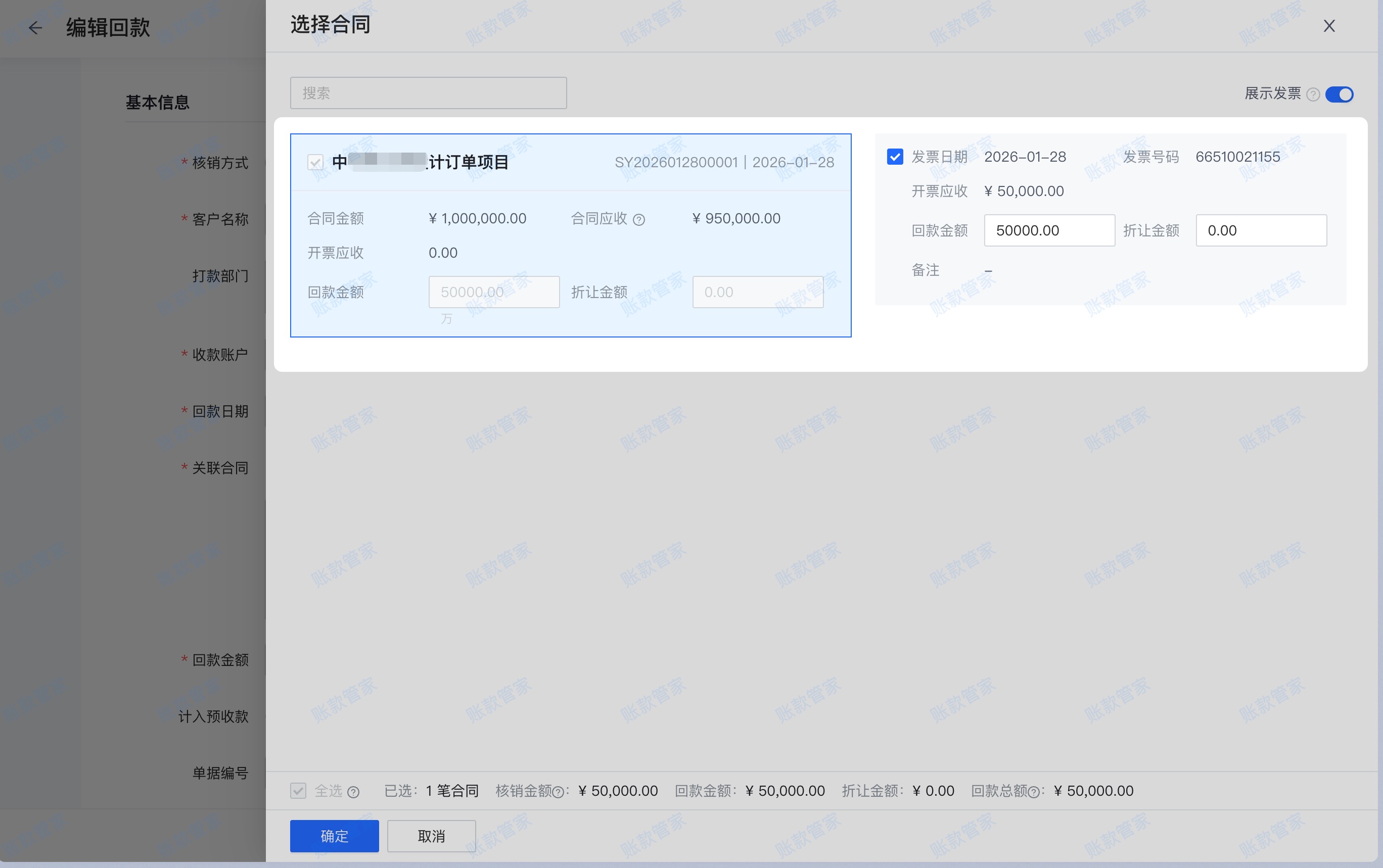This screenshot has width=1383, height=868.
Task: Click the 基本信息 section heading
Action: [157, 103]
